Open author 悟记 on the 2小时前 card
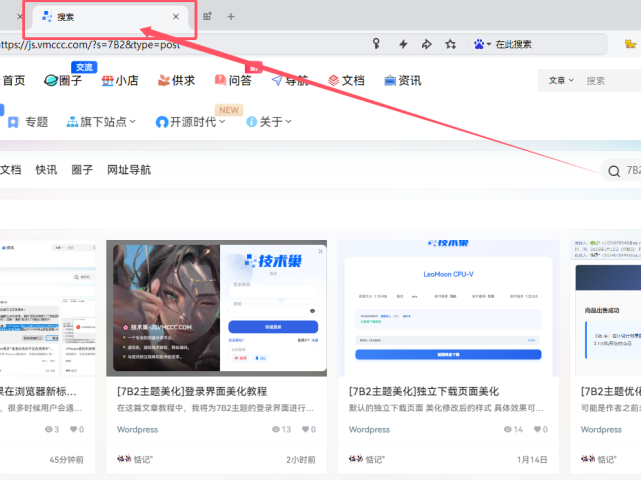The width and height of the screenshot is (641, 480). tap(134, 460)
